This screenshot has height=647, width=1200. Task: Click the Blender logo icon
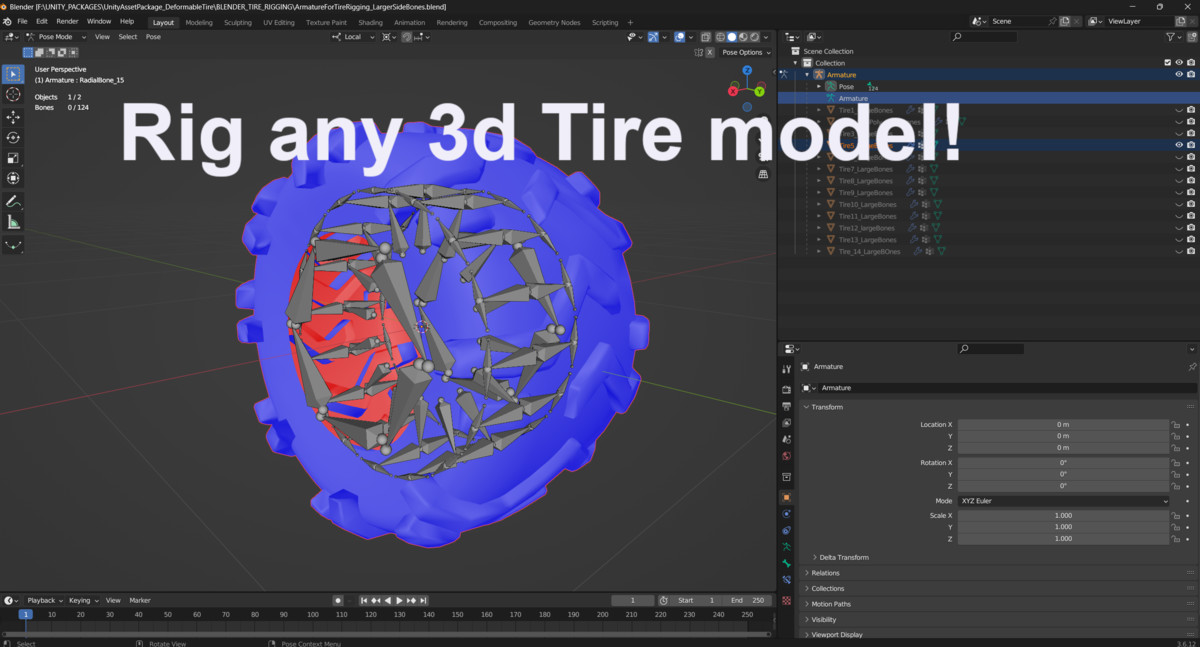pyautogui.click(x=7, y=21)
